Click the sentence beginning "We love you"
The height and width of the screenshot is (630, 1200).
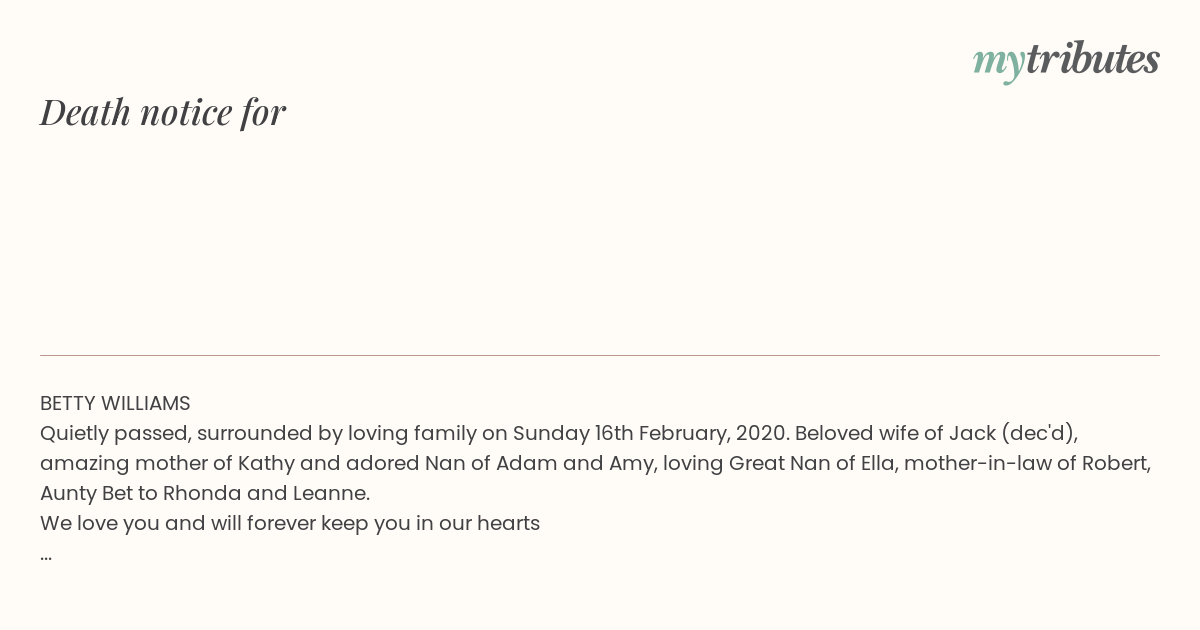(x=290, y=524)
